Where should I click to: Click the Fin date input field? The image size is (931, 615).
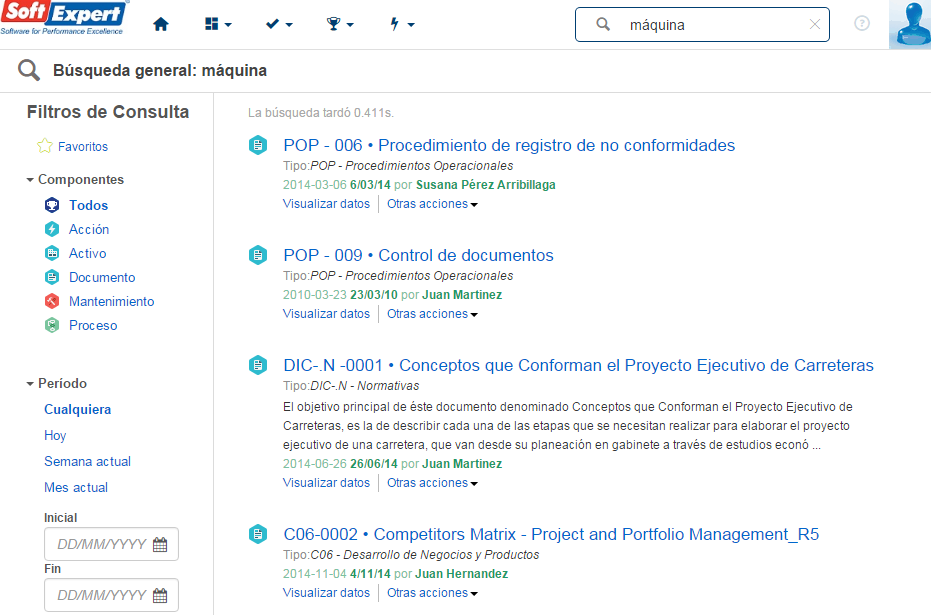[111, 595]
